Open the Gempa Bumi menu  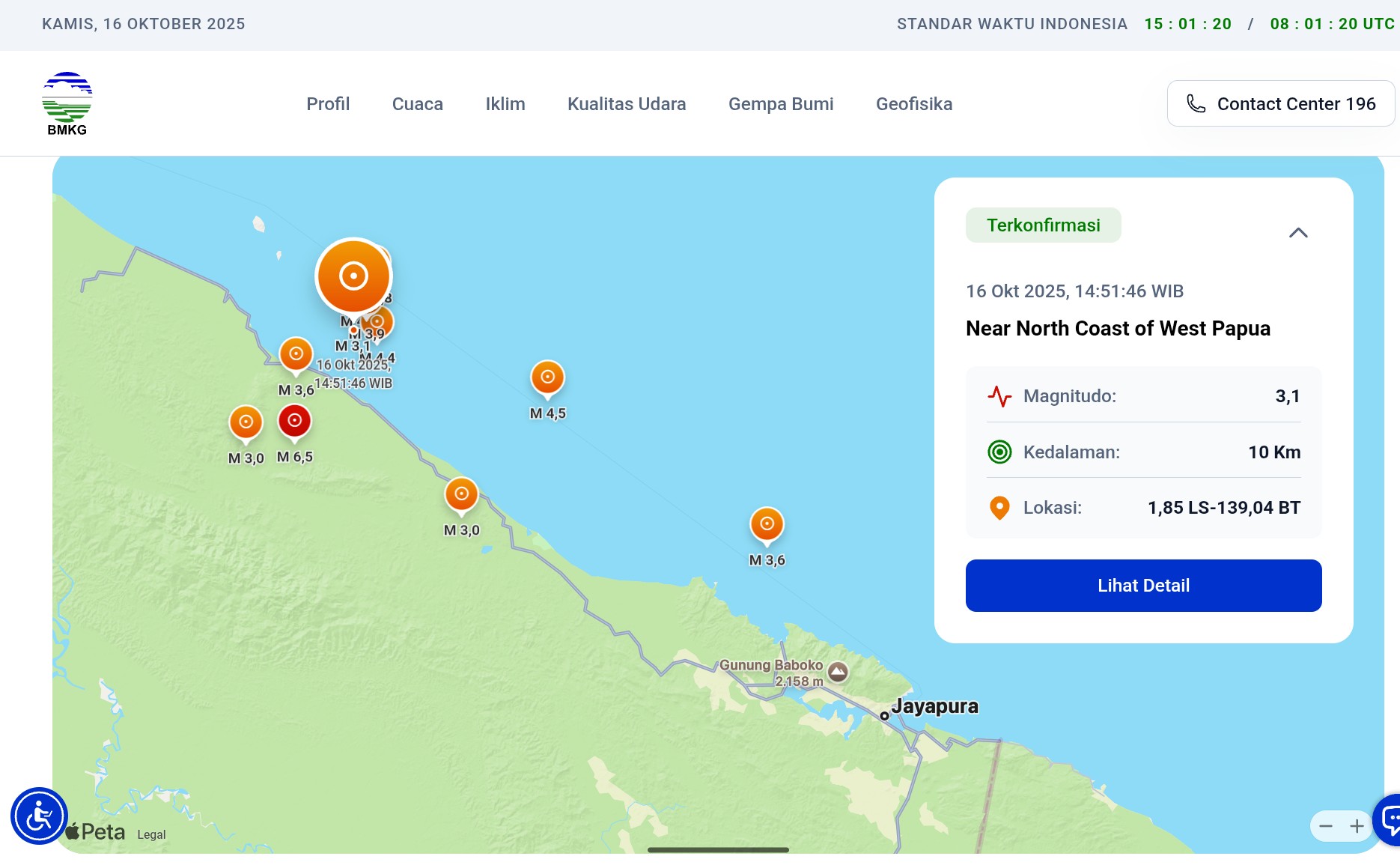click(781, 104)
